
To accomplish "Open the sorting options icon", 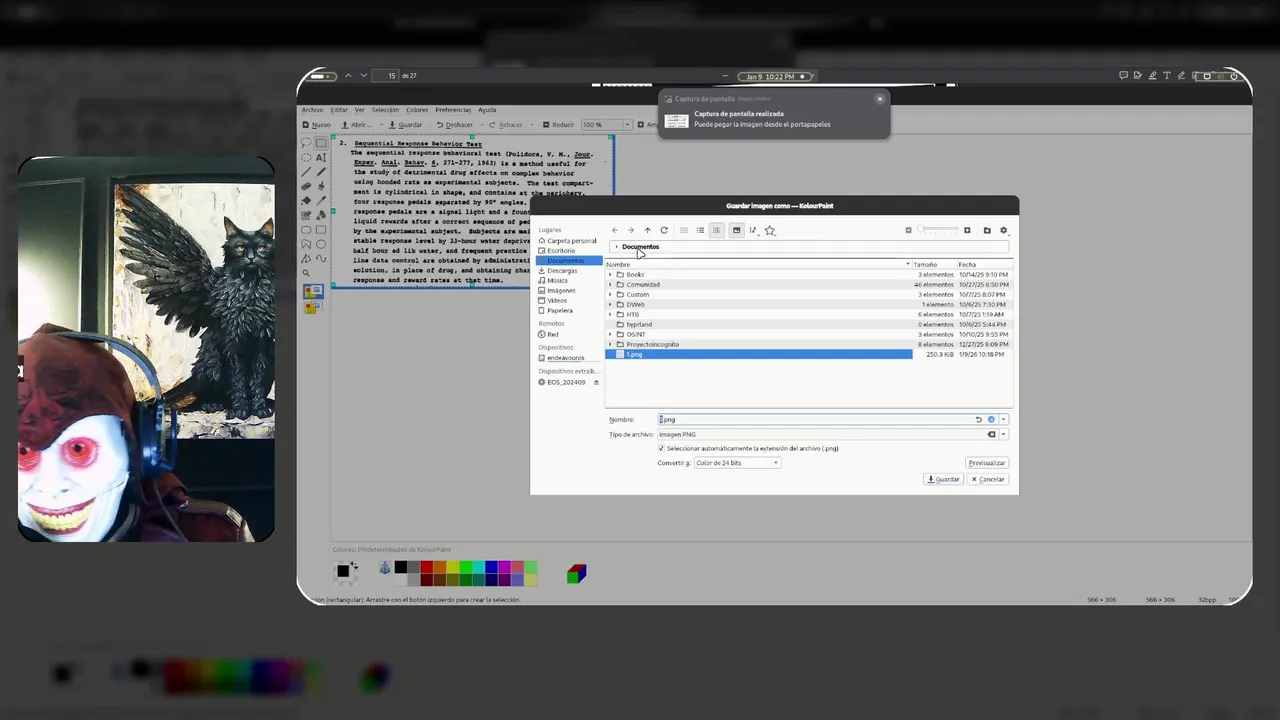I will point(753,230).
